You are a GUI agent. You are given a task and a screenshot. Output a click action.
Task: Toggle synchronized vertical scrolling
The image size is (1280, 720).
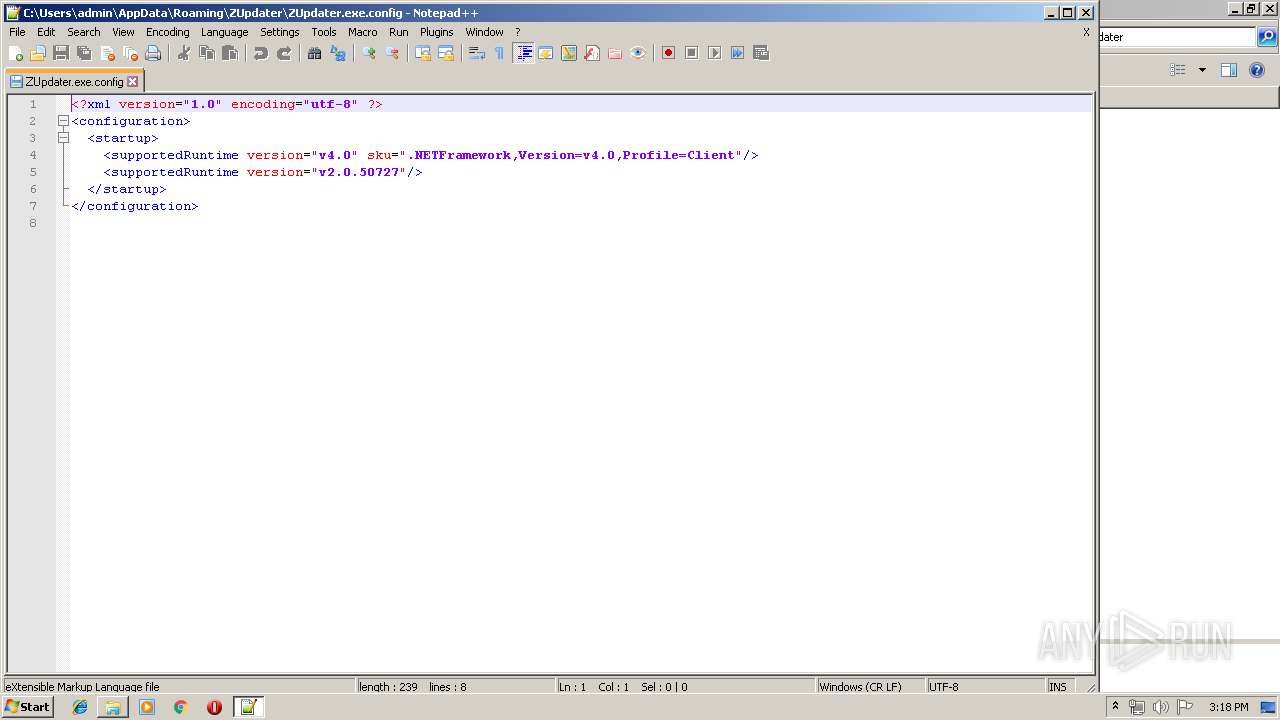click(423, 53)
